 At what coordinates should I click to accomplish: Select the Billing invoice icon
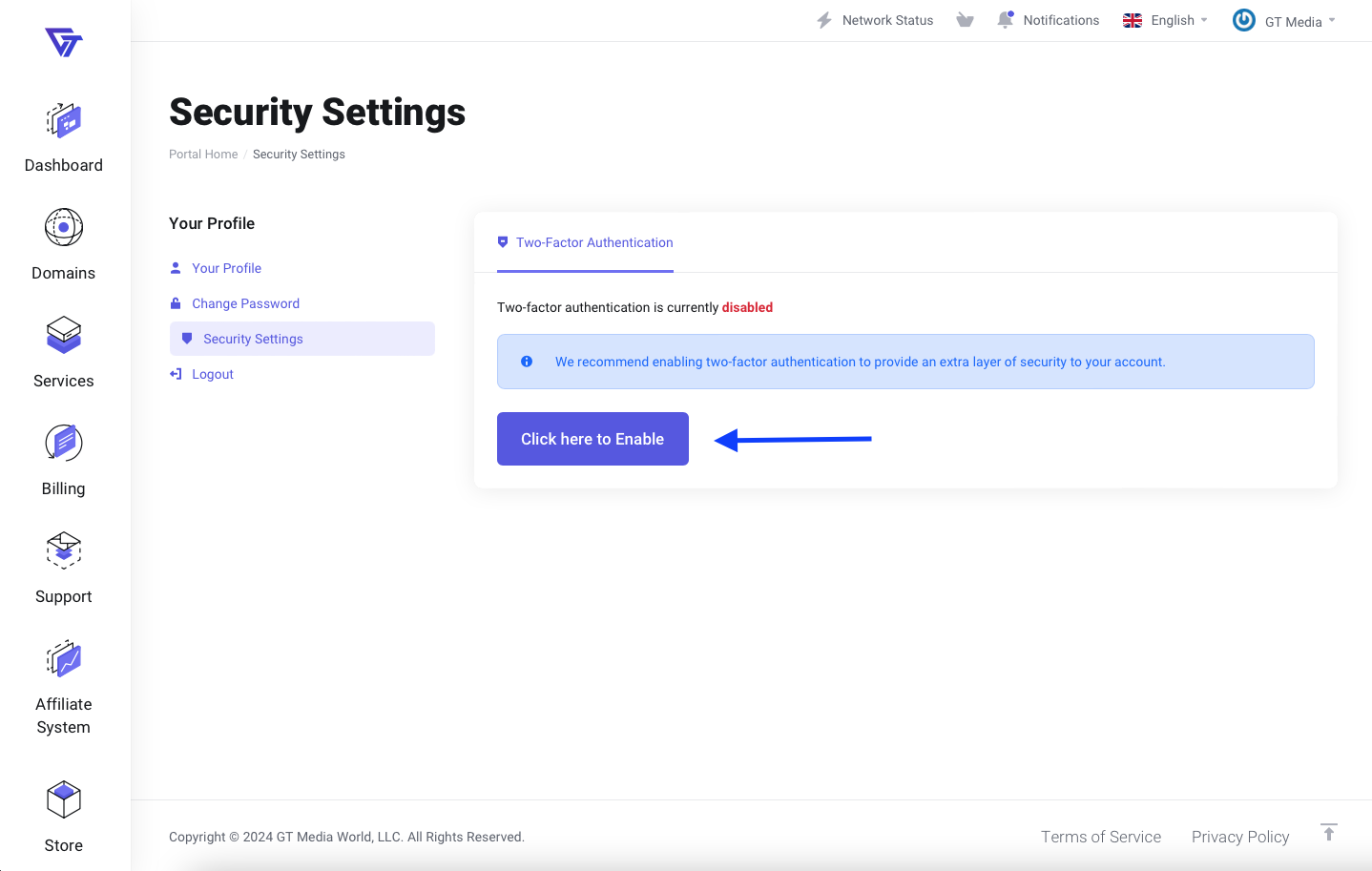(64, 444)
